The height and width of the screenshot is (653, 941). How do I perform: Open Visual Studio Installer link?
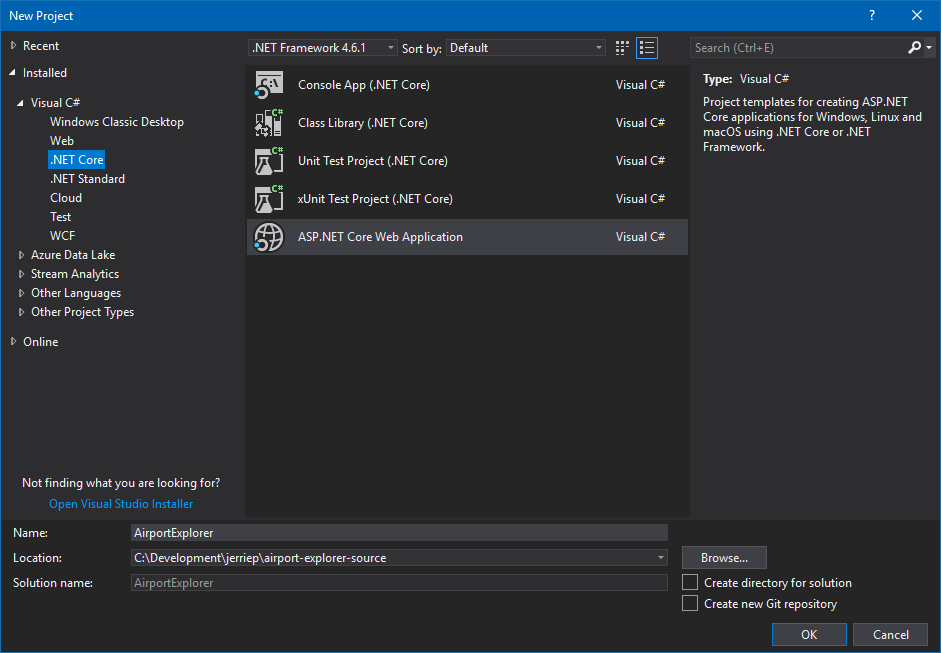[x=121, y=504]
